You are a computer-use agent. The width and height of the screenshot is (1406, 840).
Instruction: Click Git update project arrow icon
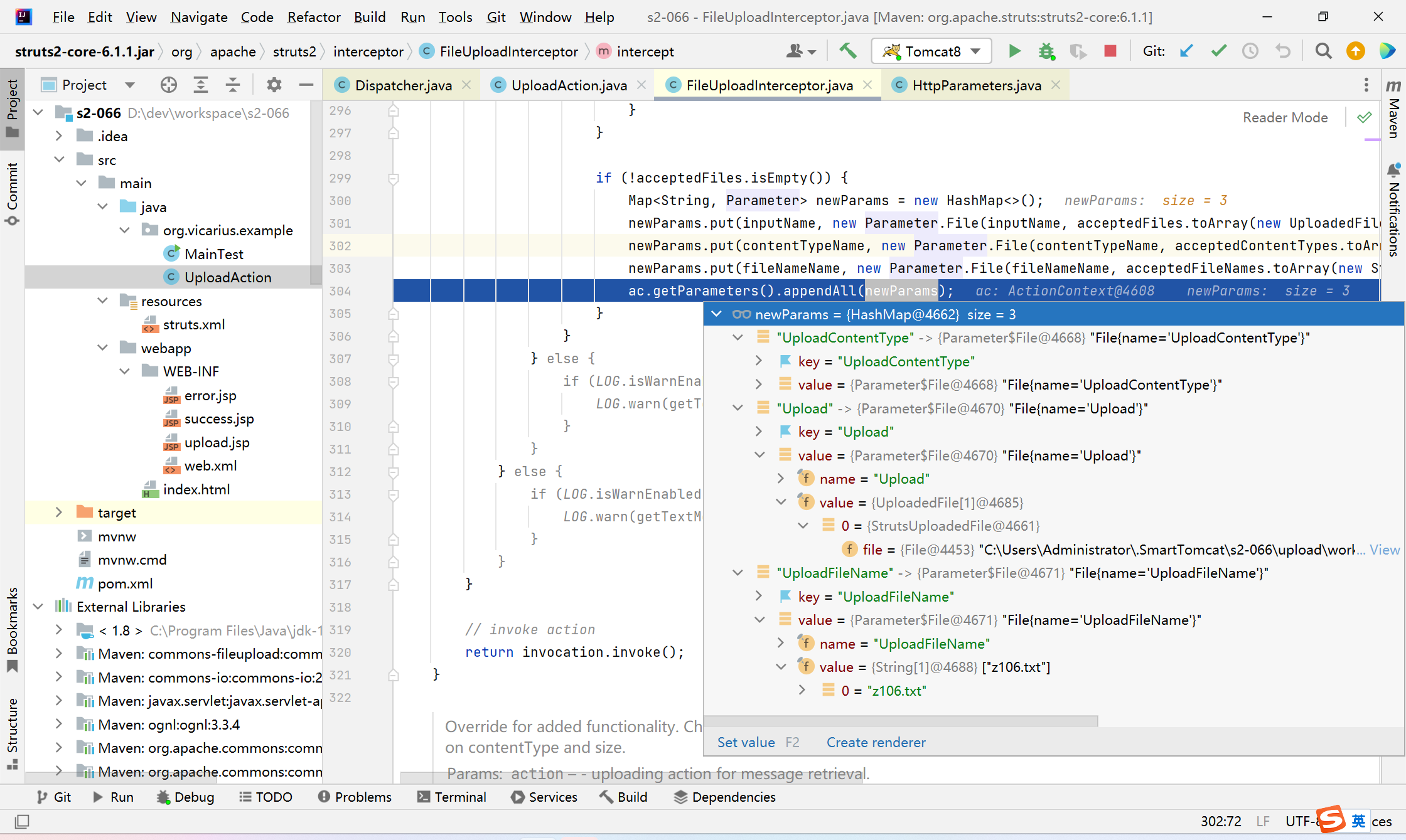click(x=1186, y=51)
